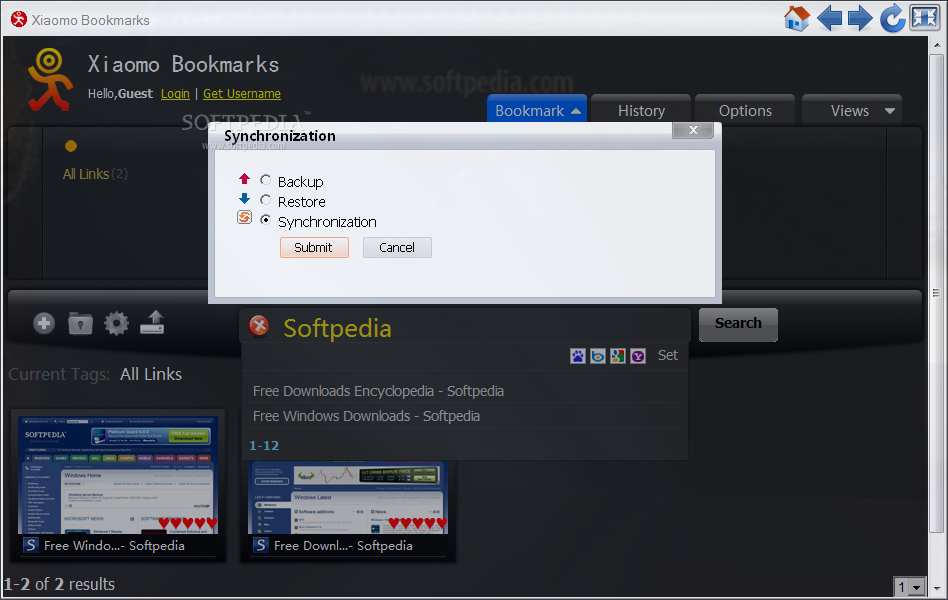Click the upload/sync tray icon
This screenshot has width=948, height=600.
tap(152, 322)
